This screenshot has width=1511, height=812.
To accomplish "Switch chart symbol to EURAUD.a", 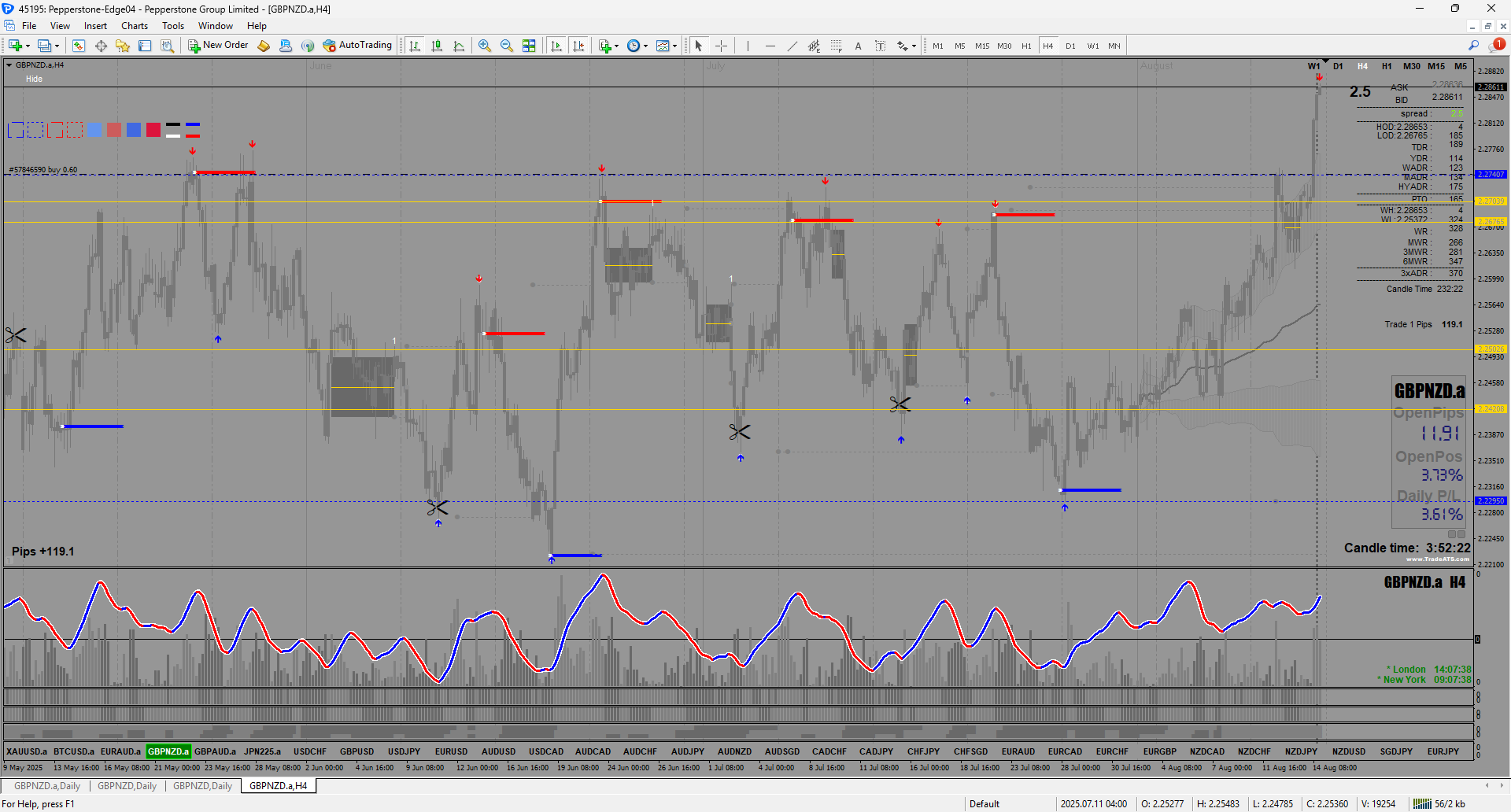I will tap(121, 751).
